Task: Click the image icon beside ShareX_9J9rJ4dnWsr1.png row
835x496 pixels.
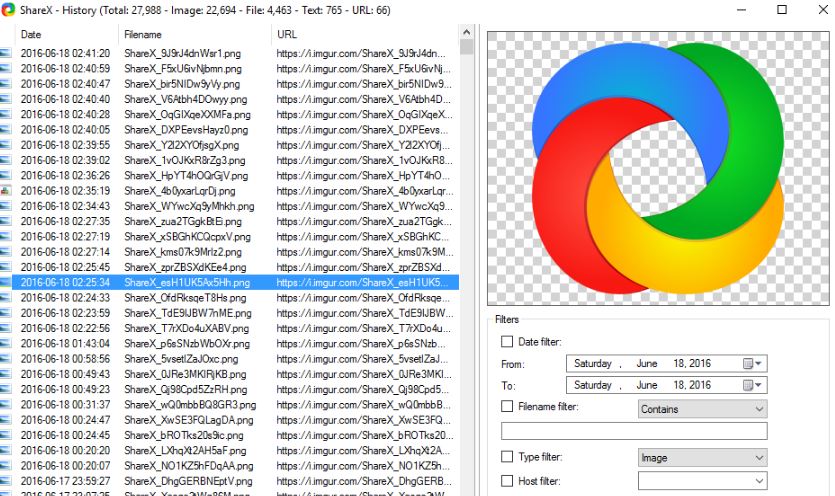Action: click(x=5, y=53)
